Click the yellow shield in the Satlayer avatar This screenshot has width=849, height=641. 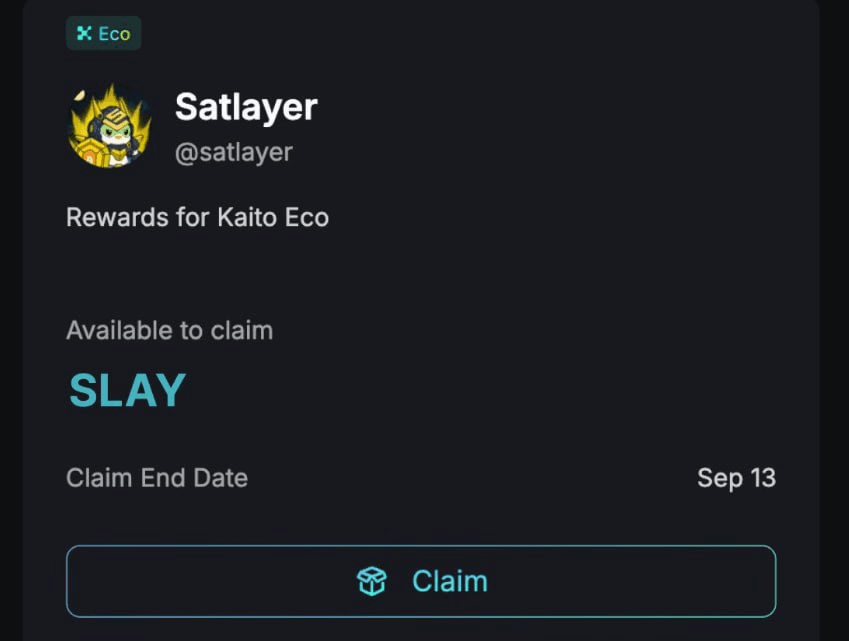pyautogui.click(x=89, y=153)
